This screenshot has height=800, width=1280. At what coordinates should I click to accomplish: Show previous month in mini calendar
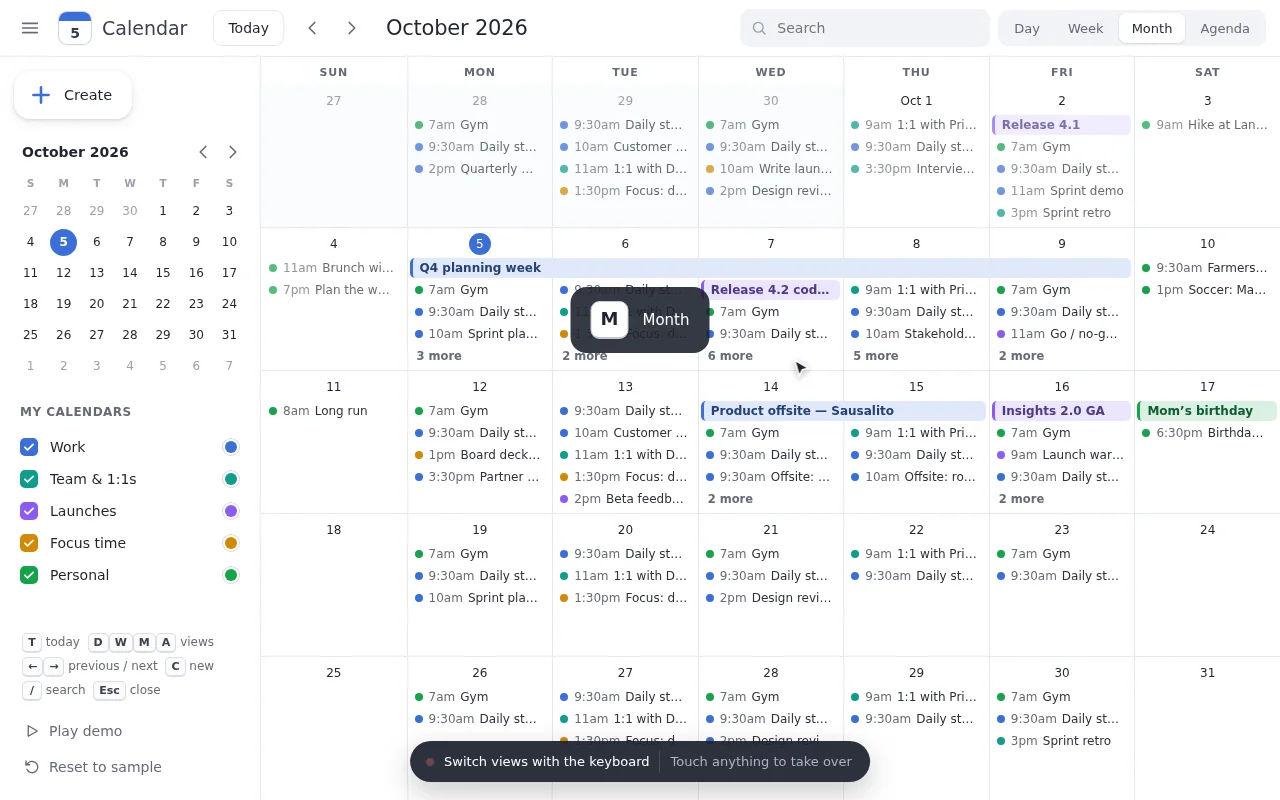point(203,152)
